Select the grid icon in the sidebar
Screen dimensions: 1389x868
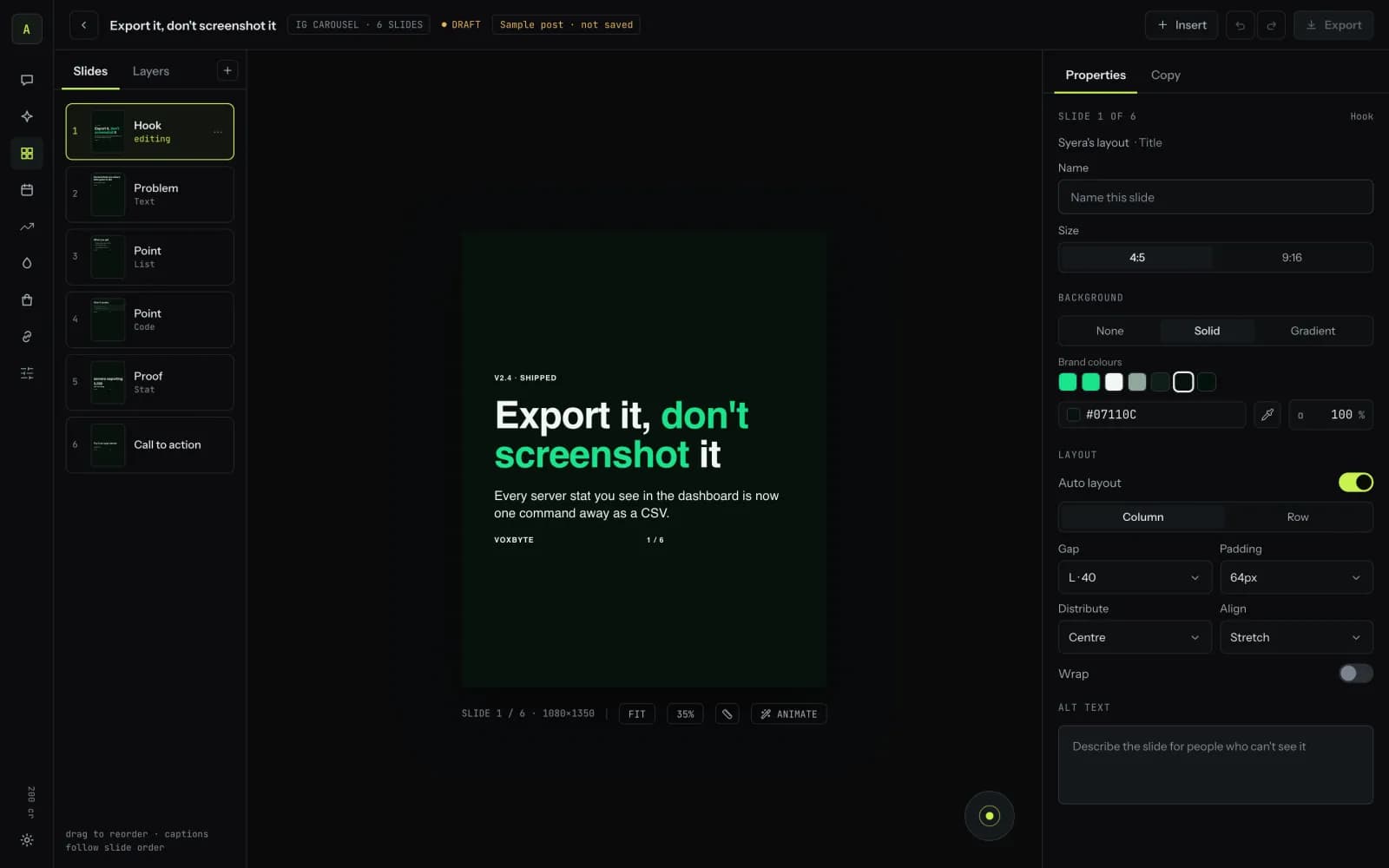click(27, 154)
